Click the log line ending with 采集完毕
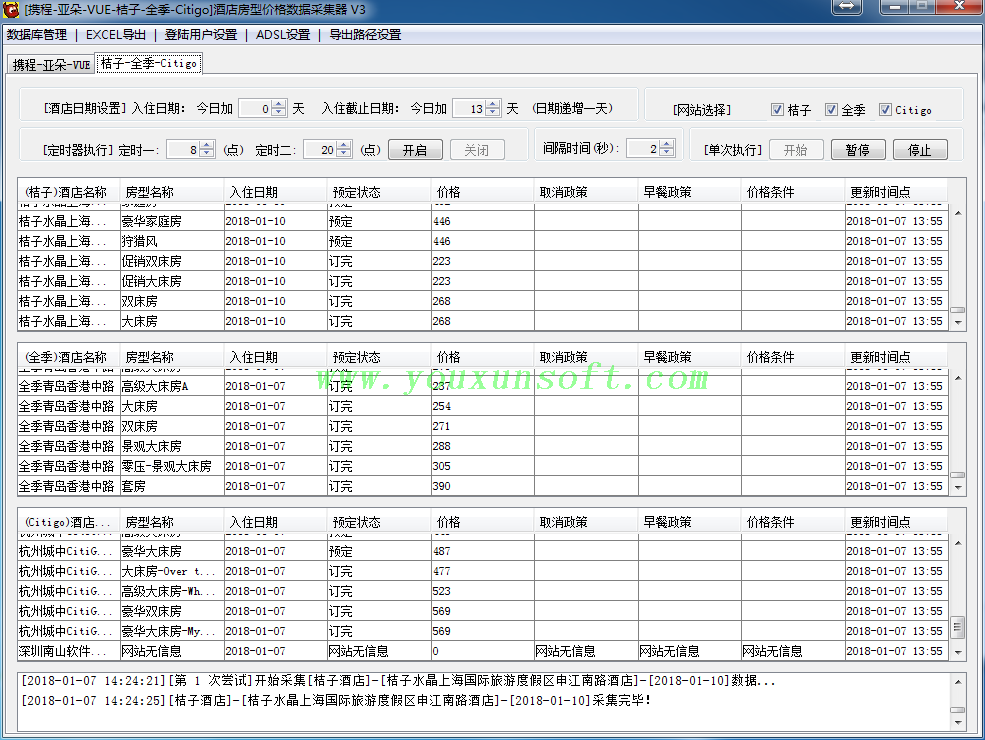The height and width of the screenshot is (740, 985). (337, 700)
